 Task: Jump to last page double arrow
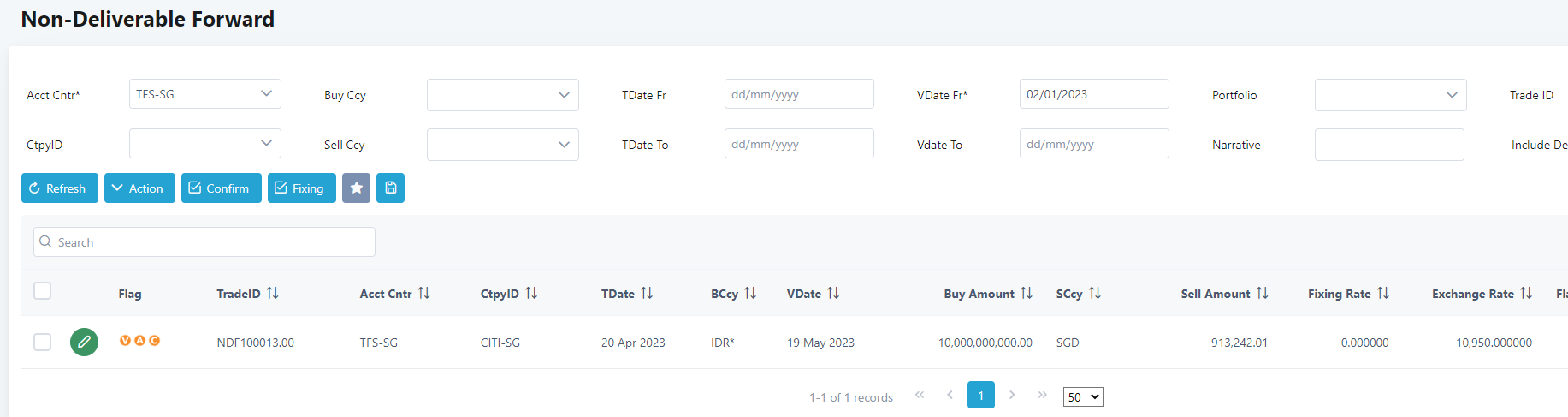(x=1042, y=395)
